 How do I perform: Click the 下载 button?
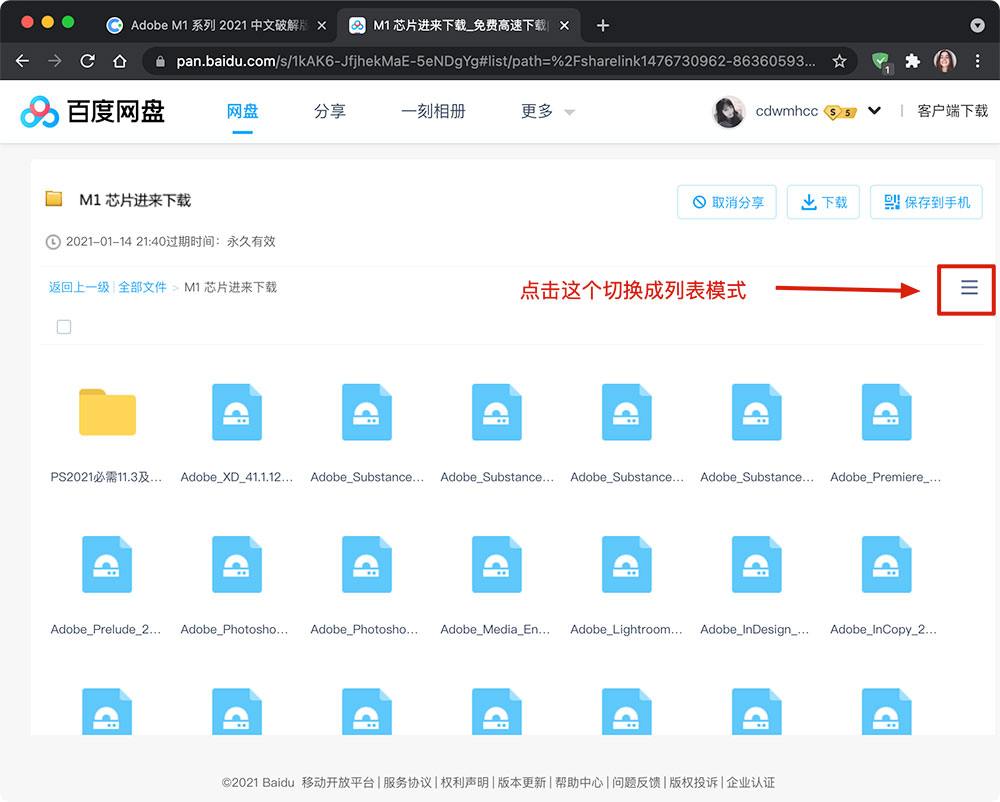823,202
